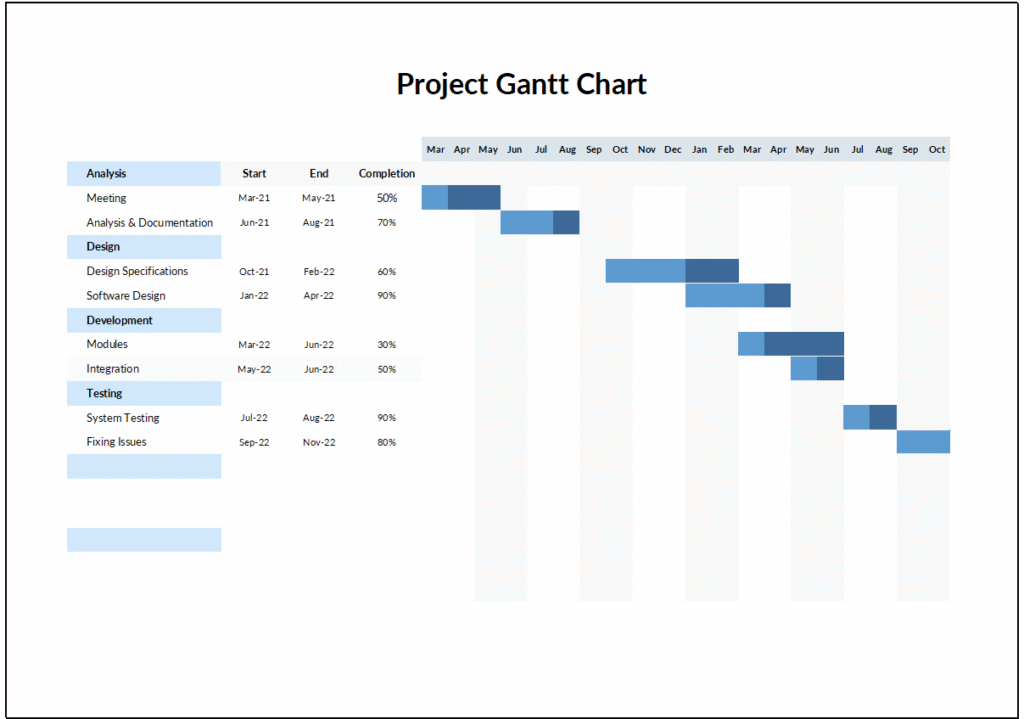The height and width of the screenshot is (719, 1024).
Task: Select the Design section header
Action: tap(101, 246)
